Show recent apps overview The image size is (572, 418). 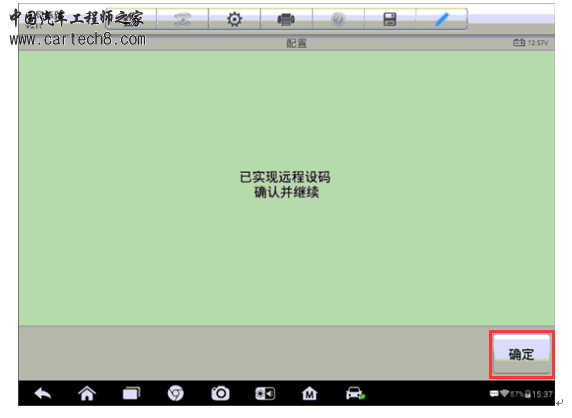tap(131, 394)
